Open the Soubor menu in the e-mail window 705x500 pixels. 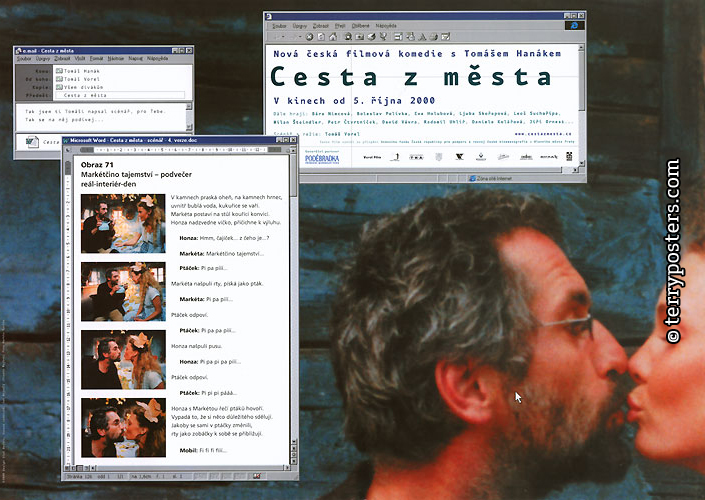coord(24,59)
